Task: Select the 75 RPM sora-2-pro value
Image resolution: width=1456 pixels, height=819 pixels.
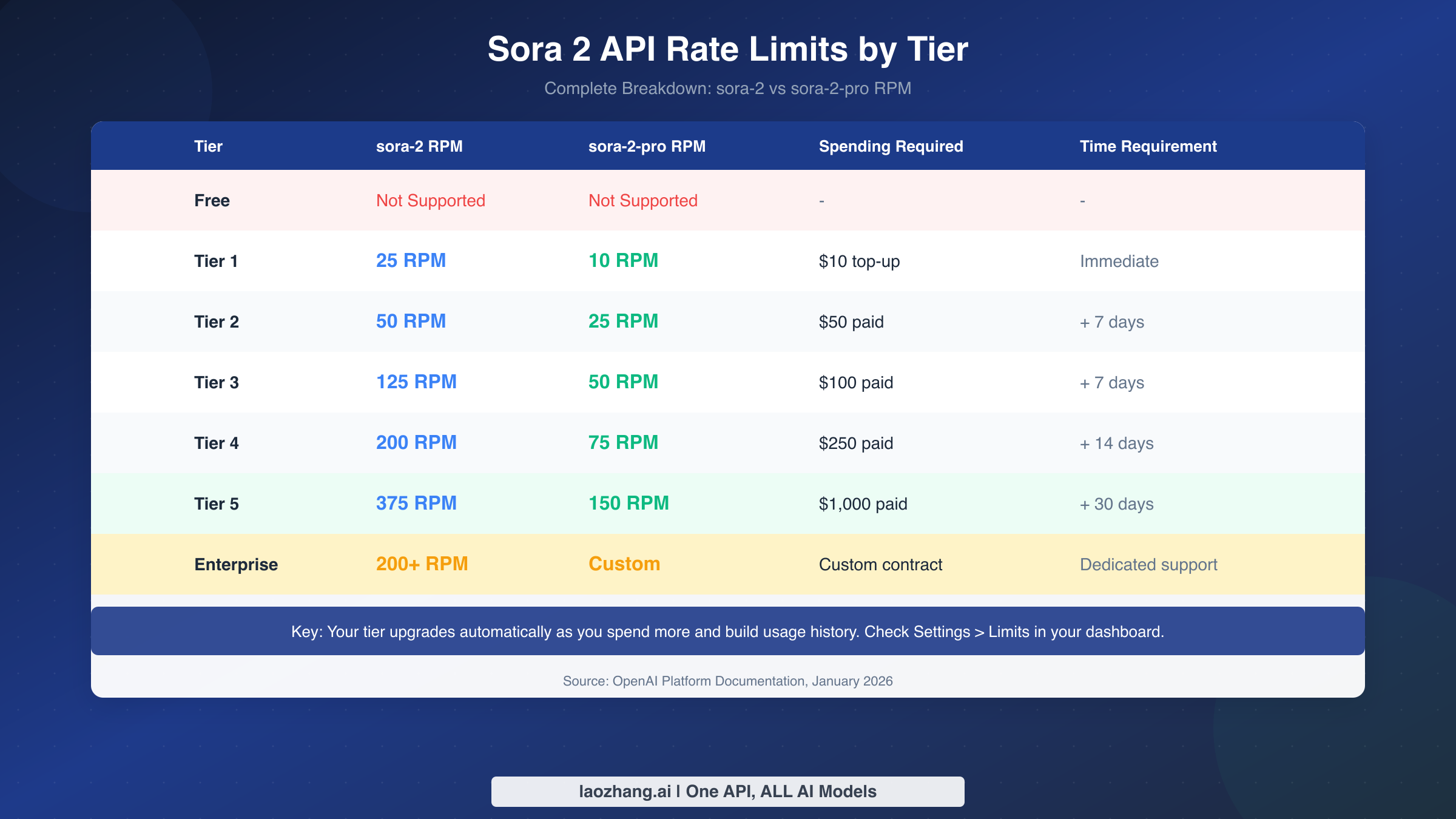Action: tap(623, 443)
